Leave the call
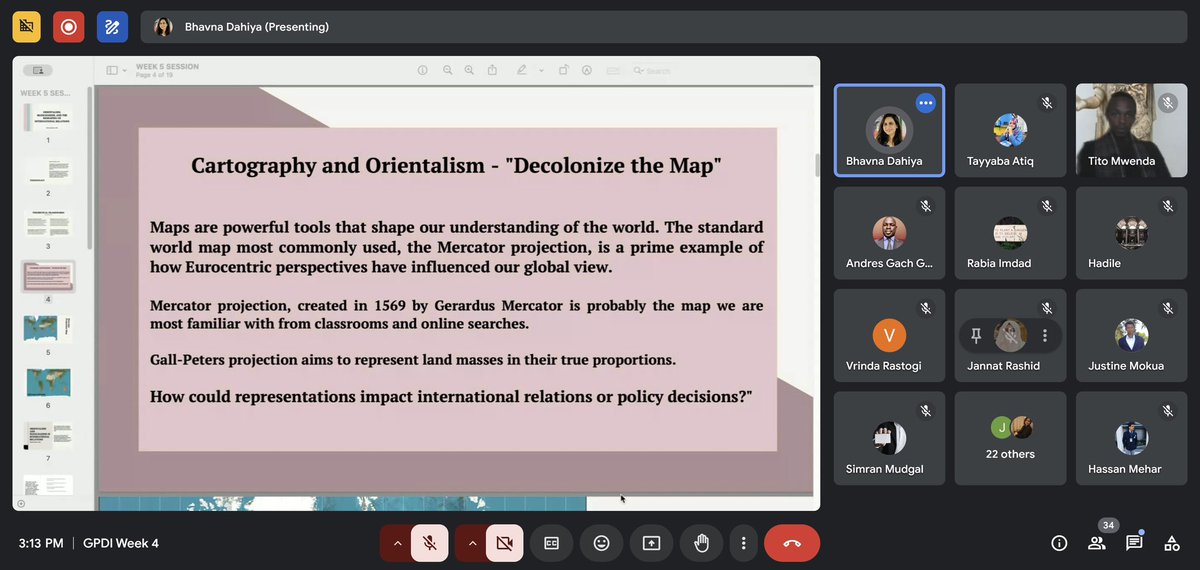The image size is (1200, 570). click(x=792, y=543)
